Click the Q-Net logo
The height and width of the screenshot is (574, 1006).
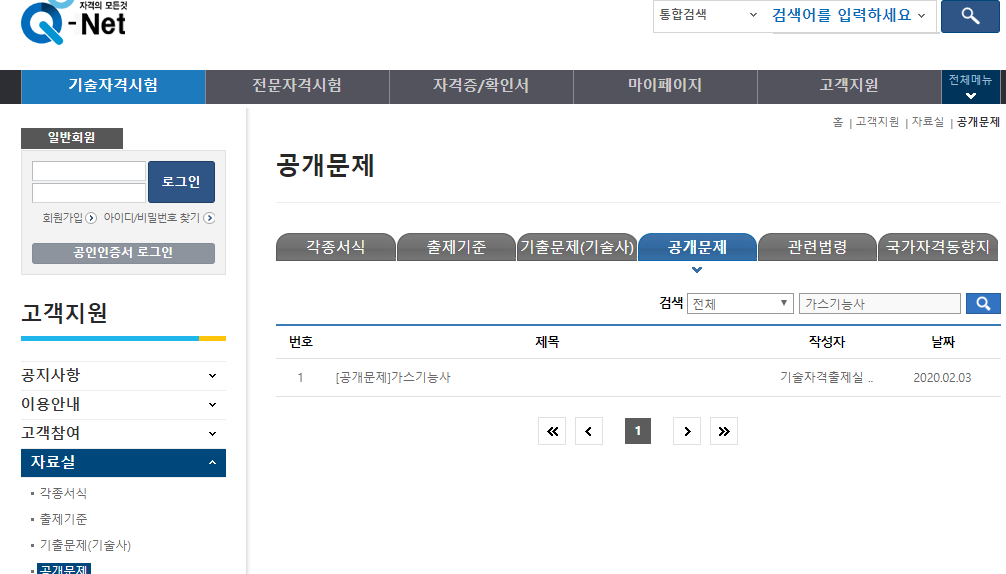(x=73, y=20)
